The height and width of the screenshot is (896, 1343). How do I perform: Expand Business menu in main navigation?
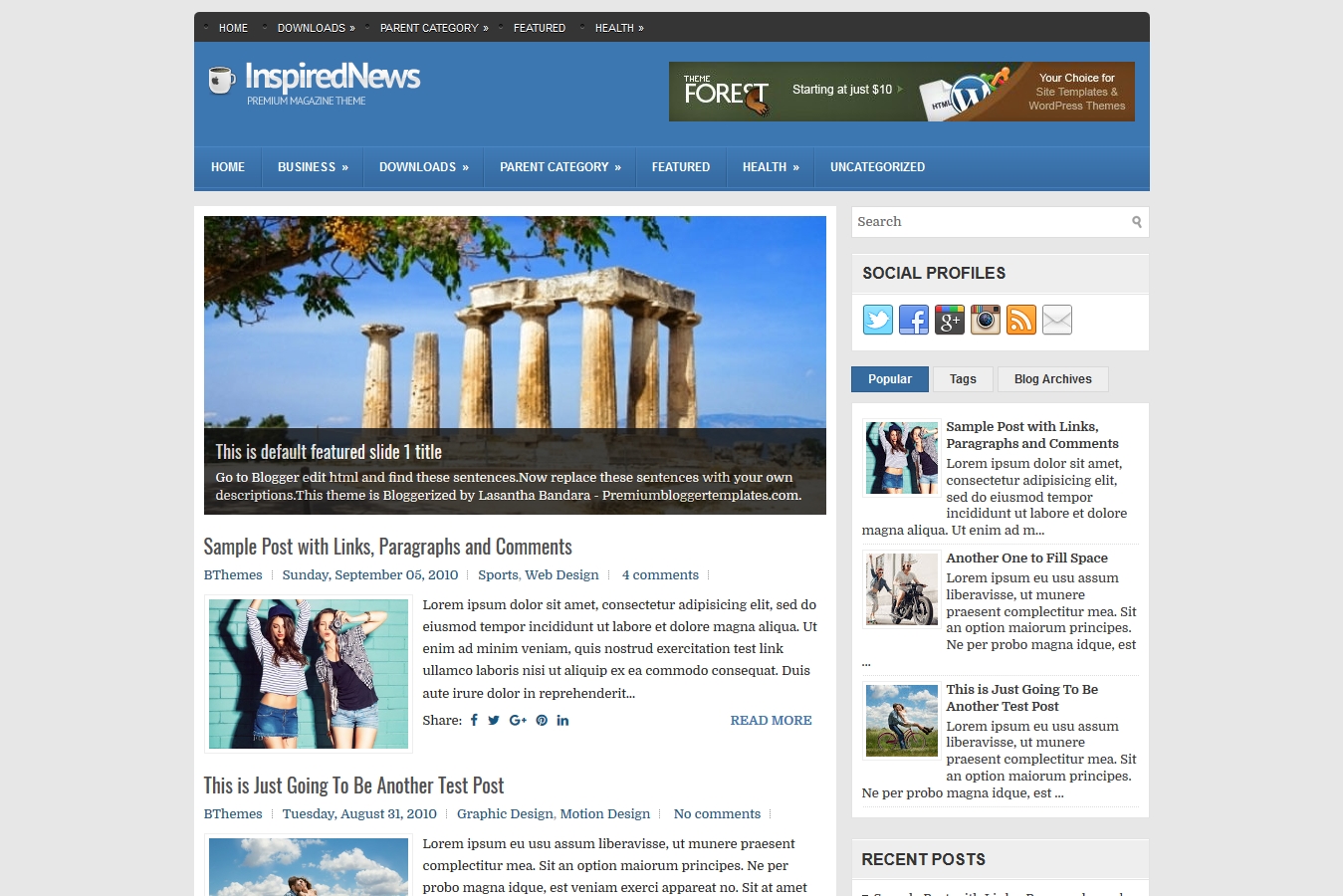tap(313, 167)
